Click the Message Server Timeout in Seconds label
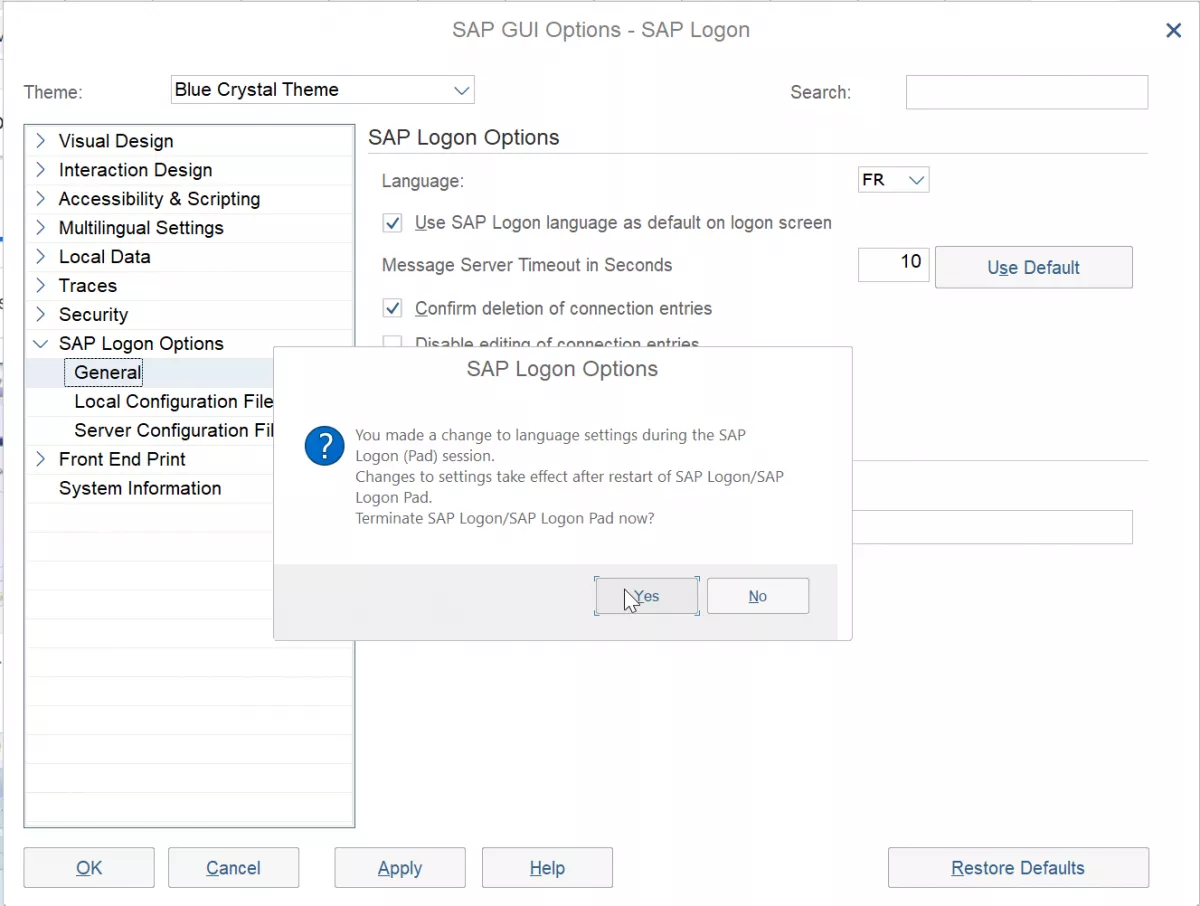Viewport: 1200px width, 906px height. point(527,266)
